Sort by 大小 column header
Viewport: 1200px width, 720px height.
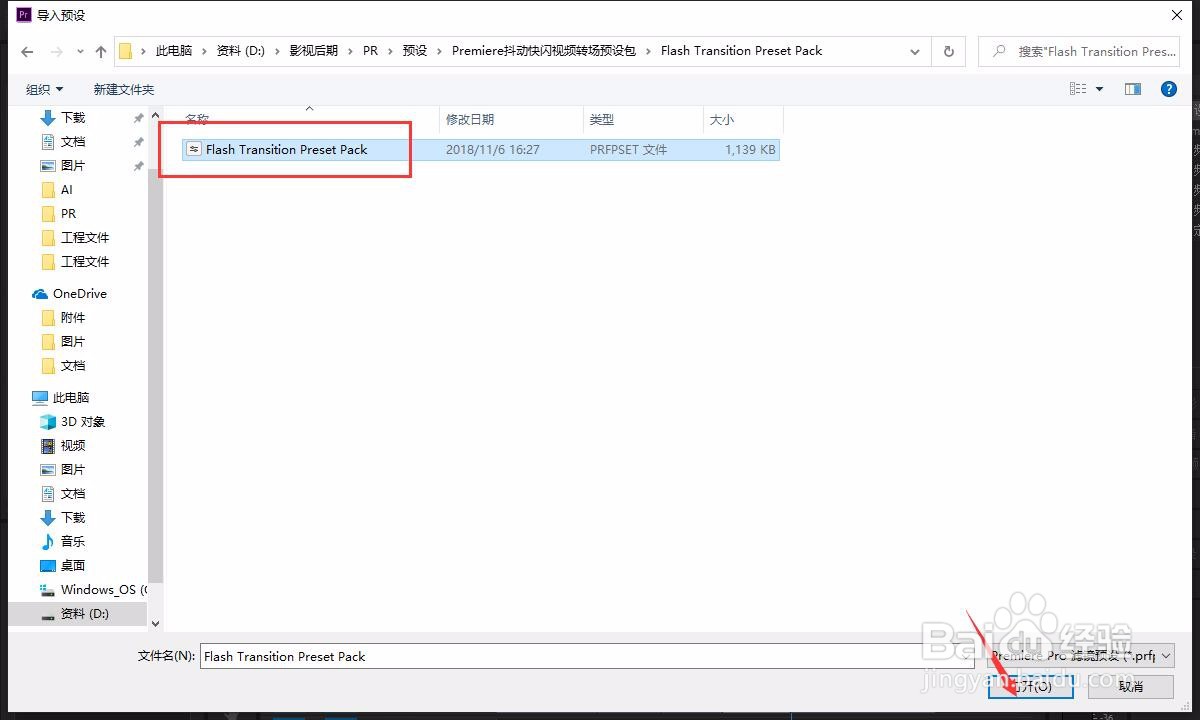coord(722,119)
